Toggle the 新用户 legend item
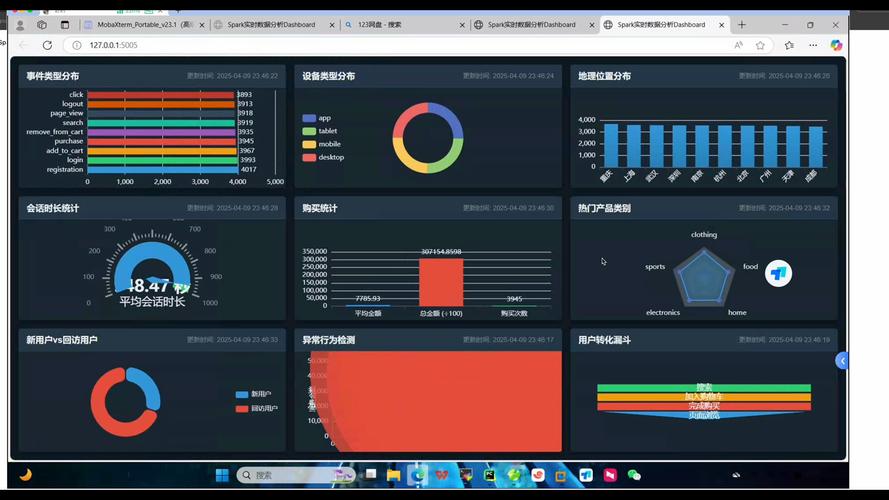The width and height of the screenshot is (889, 500). 253,394
